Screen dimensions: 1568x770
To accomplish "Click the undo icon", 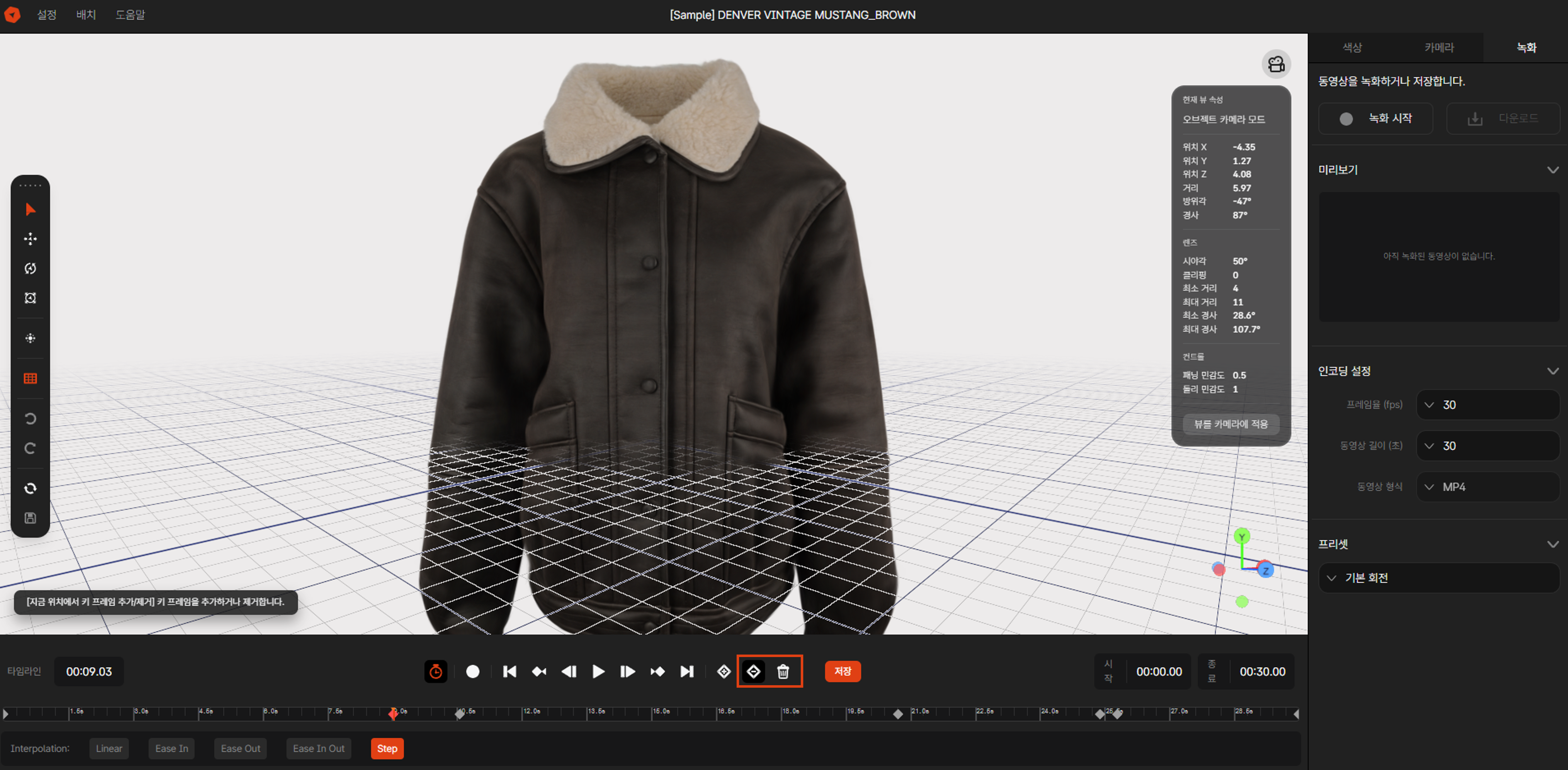I will [x=30, y=418].
